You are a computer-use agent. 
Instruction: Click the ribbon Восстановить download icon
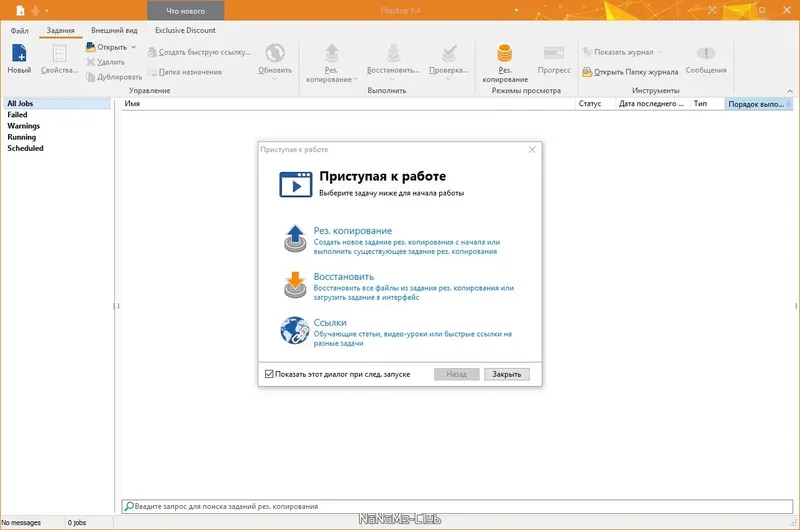coord(393,53)
